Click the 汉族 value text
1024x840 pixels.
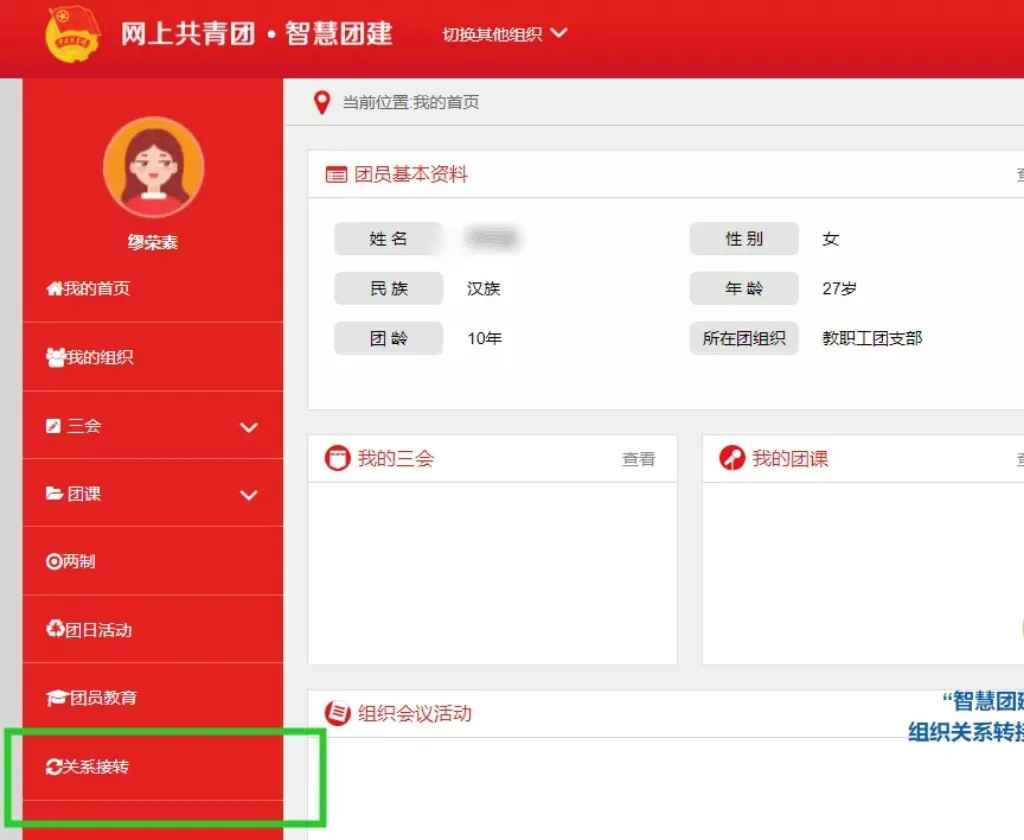[484, 289]
